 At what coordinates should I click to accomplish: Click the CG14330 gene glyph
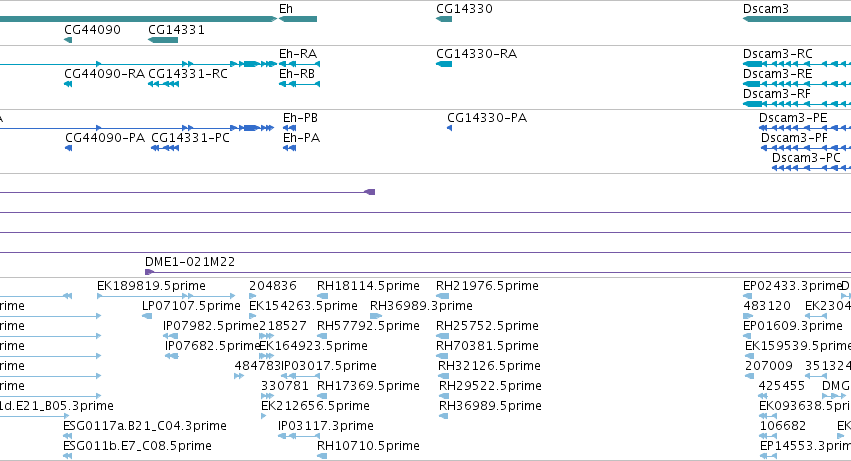(444, 19)
